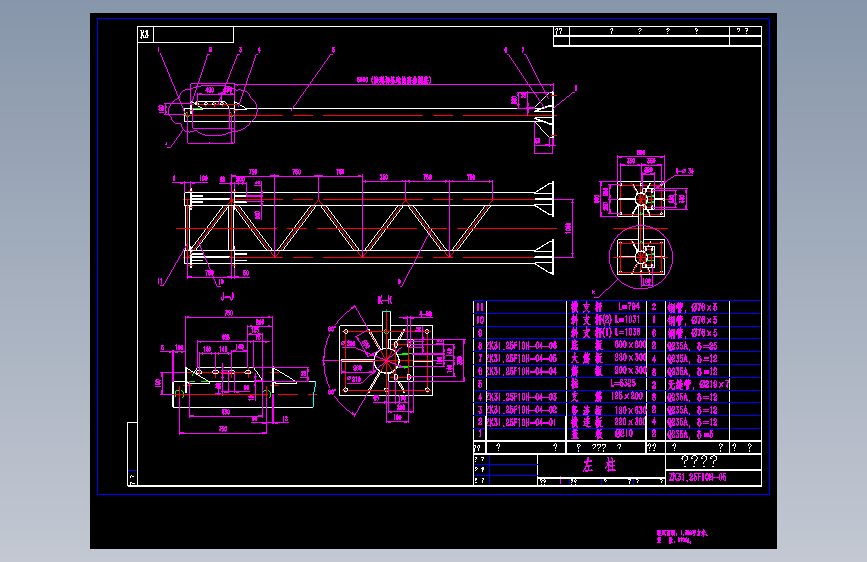Click part code ZK31.25F10H-04-01 in parts list

(522, 423)
